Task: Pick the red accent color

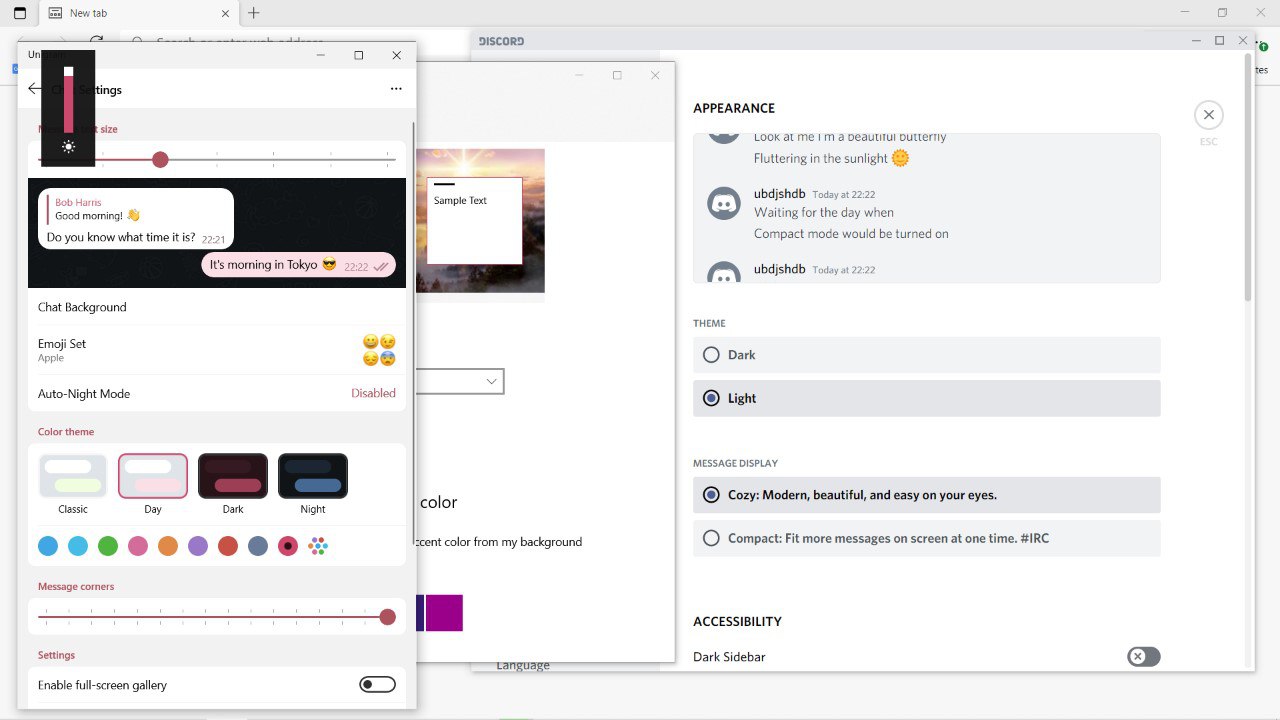Action: (x=228, y=546)
